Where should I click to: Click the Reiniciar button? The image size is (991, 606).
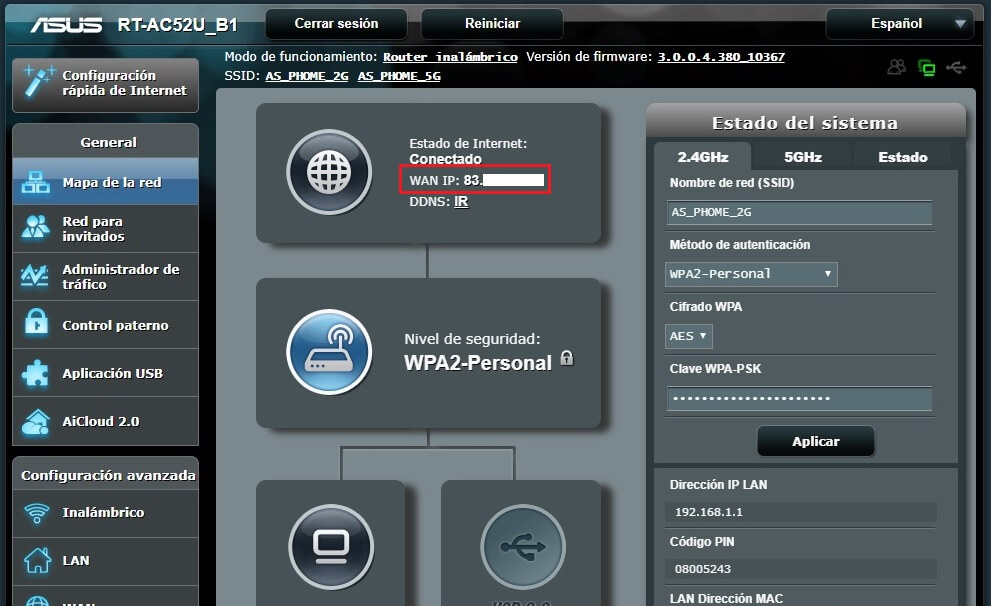pyautogui.click(x=492, y=24)
